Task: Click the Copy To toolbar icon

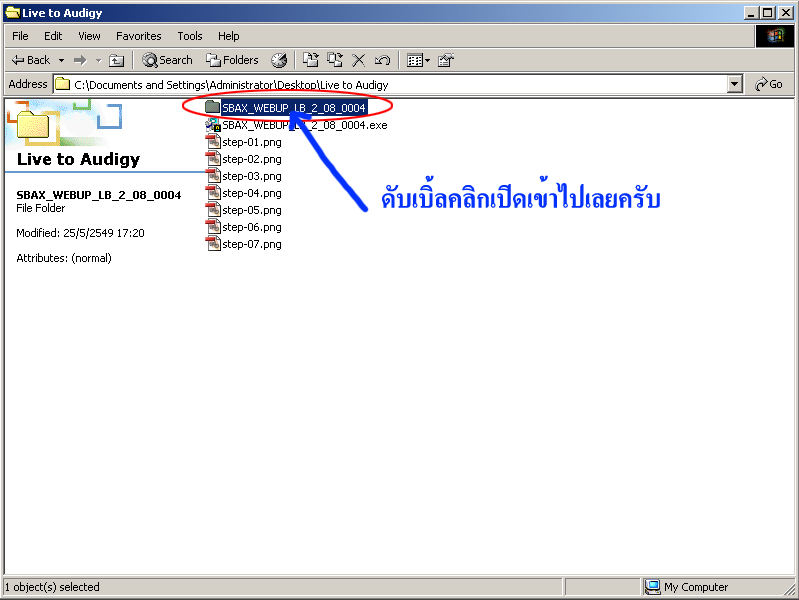Action: [335, 60]
